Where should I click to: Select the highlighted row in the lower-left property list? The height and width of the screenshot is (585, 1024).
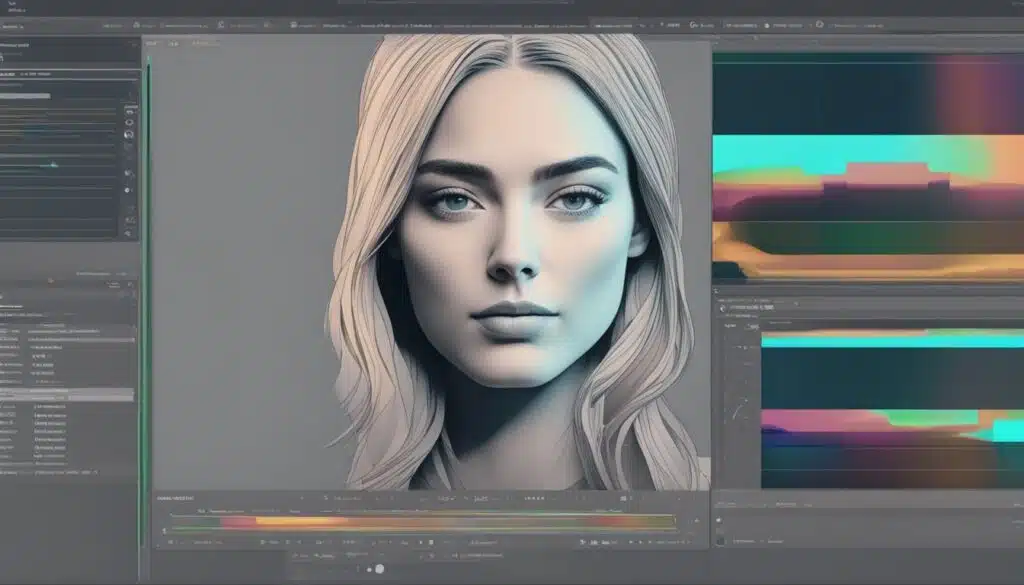point(68,396)
